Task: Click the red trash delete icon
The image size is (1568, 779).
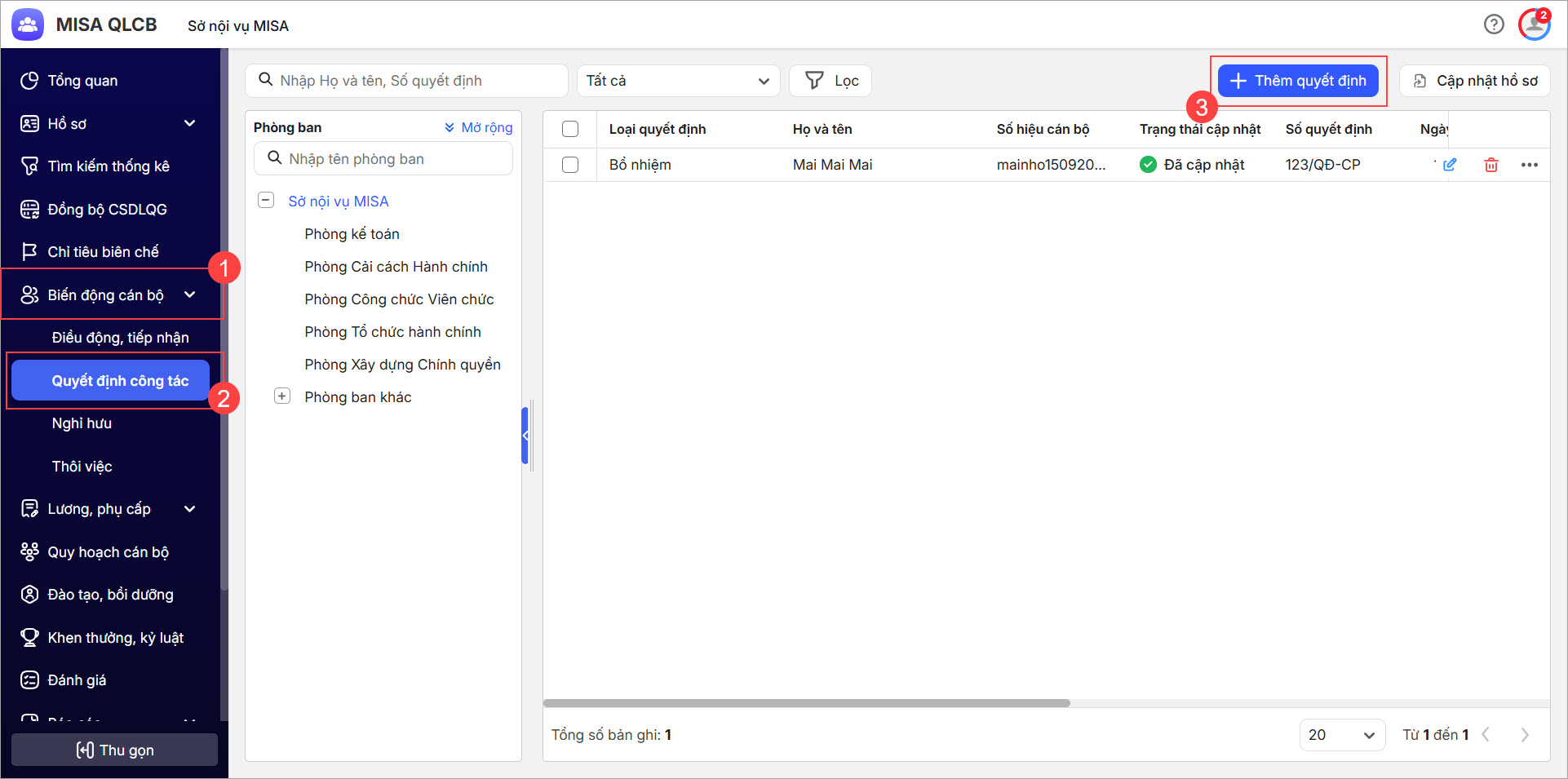Action: click(1491, 165)
